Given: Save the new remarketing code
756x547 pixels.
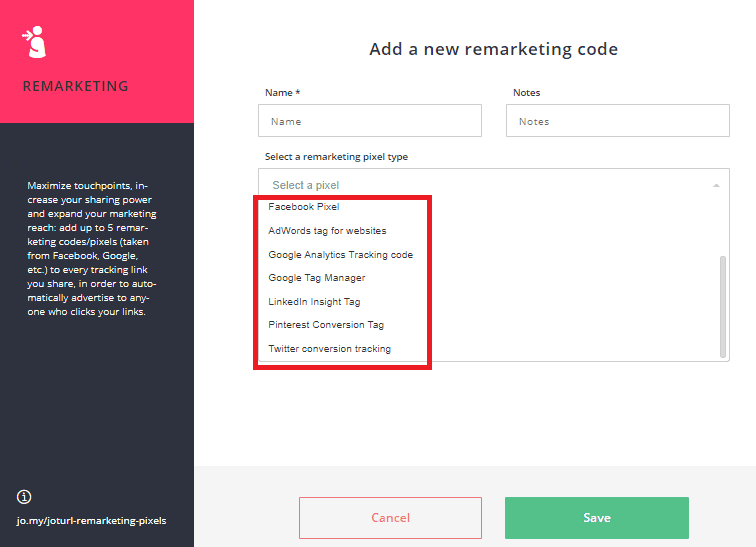Looking at the screenshot, I should pos(597,518).
